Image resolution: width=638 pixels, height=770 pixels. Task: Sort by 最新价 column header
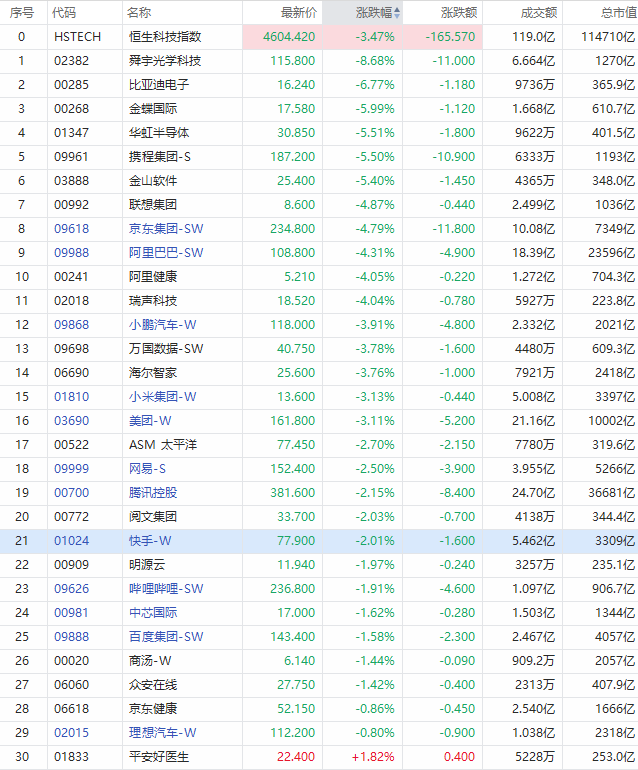coord(299,13)
